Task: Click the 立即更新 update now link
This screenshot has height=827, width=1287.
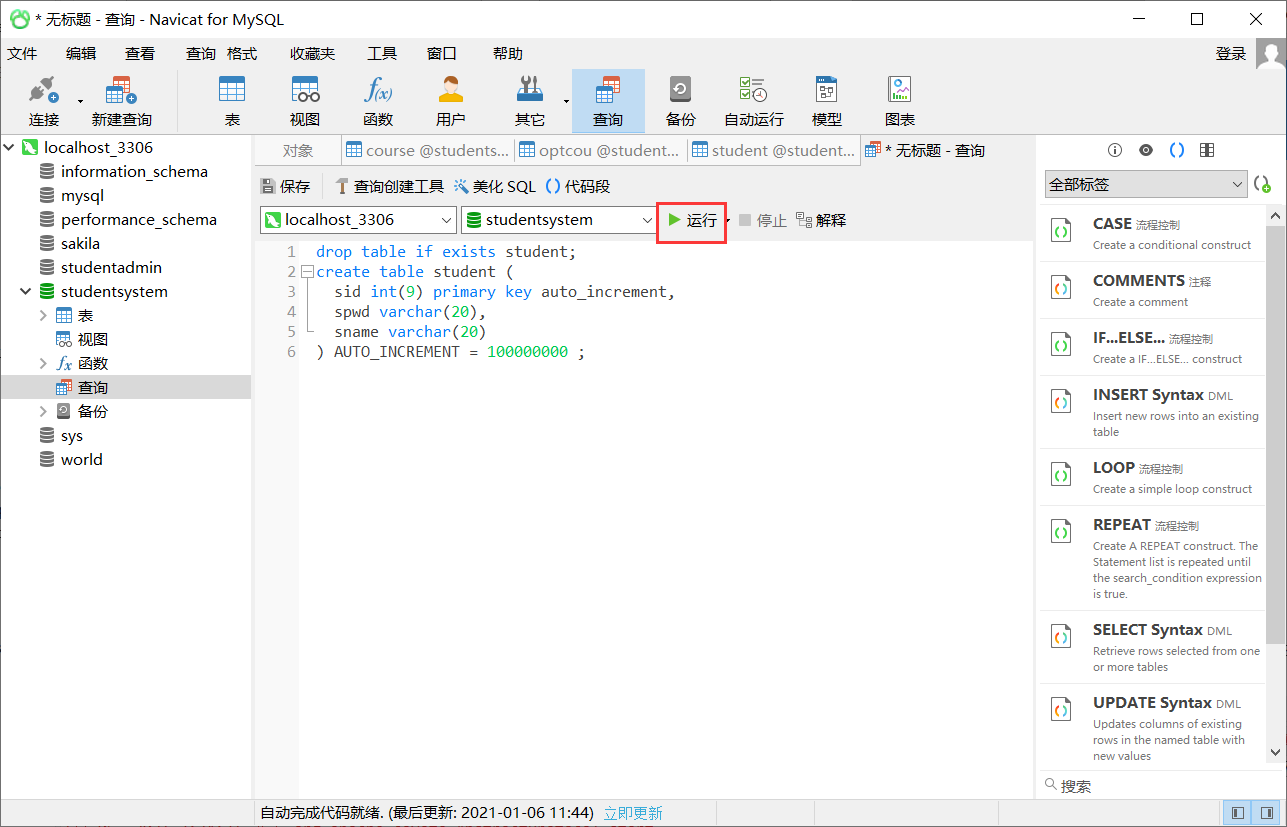Action: (633, 813)
